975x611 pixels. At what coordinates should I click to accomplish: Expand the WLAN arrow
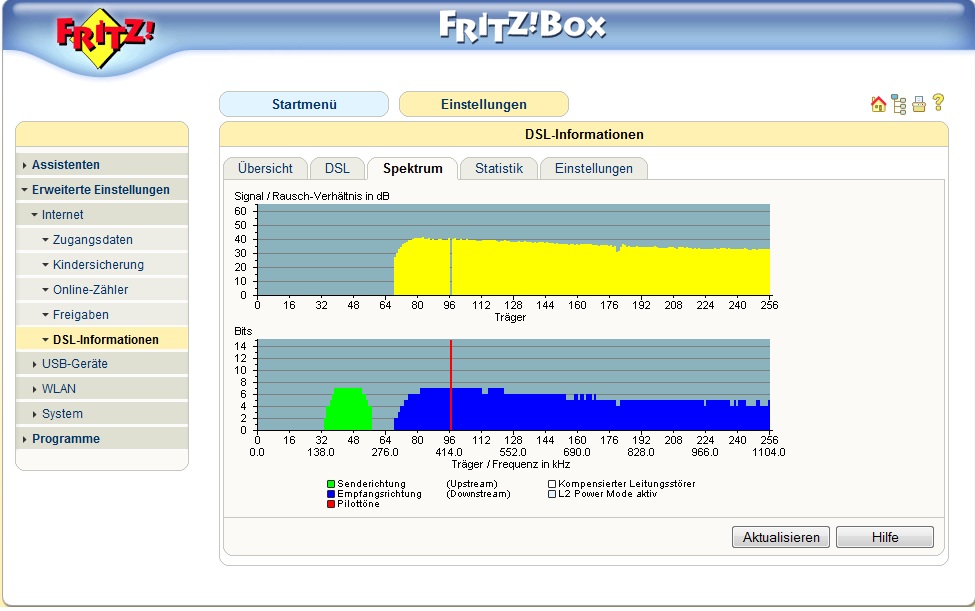pos(34,389)
